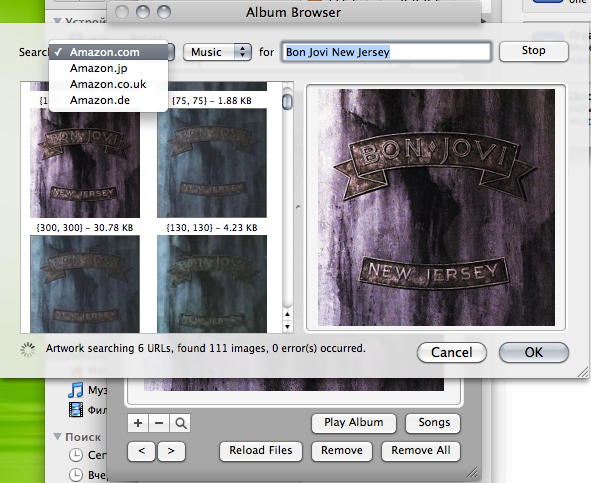Select the purple 300x300 cover thumbnail
The width and height of the screenshot is (591, 483).
click(85, 163)
